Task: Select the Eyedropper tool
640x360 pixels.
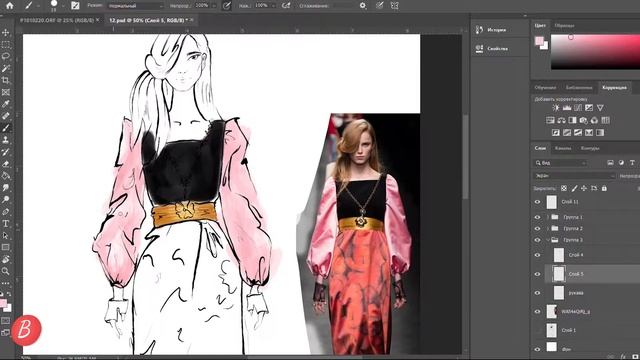Action: 6,104
